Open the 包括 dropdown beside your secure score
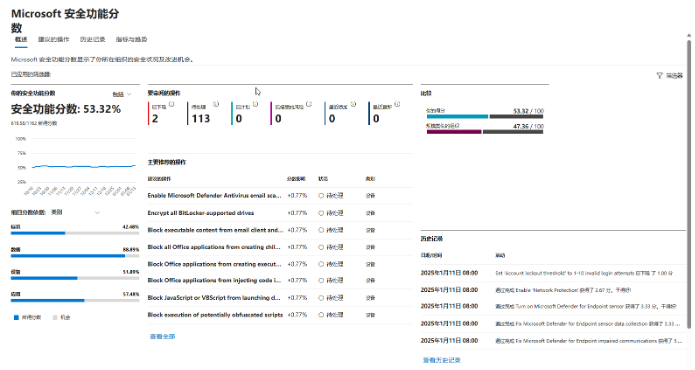Image resolution: width=695 pixels, height=370 pixels. 122,94
